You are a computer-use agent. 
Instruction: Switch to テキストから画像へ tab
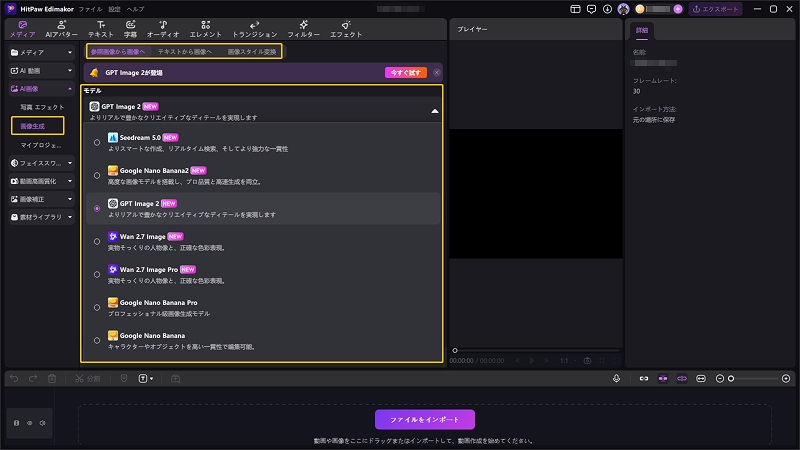point(184,52)
